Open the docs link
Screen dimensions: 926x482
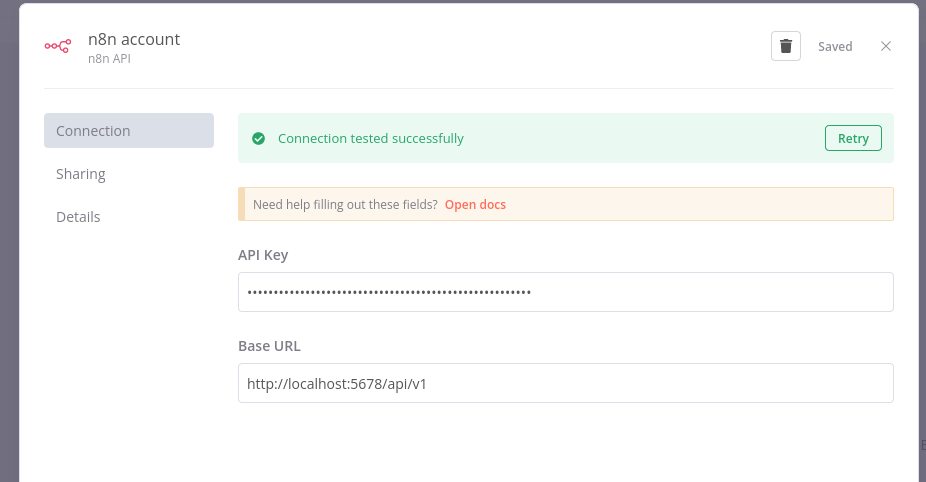tap(475, 205)
